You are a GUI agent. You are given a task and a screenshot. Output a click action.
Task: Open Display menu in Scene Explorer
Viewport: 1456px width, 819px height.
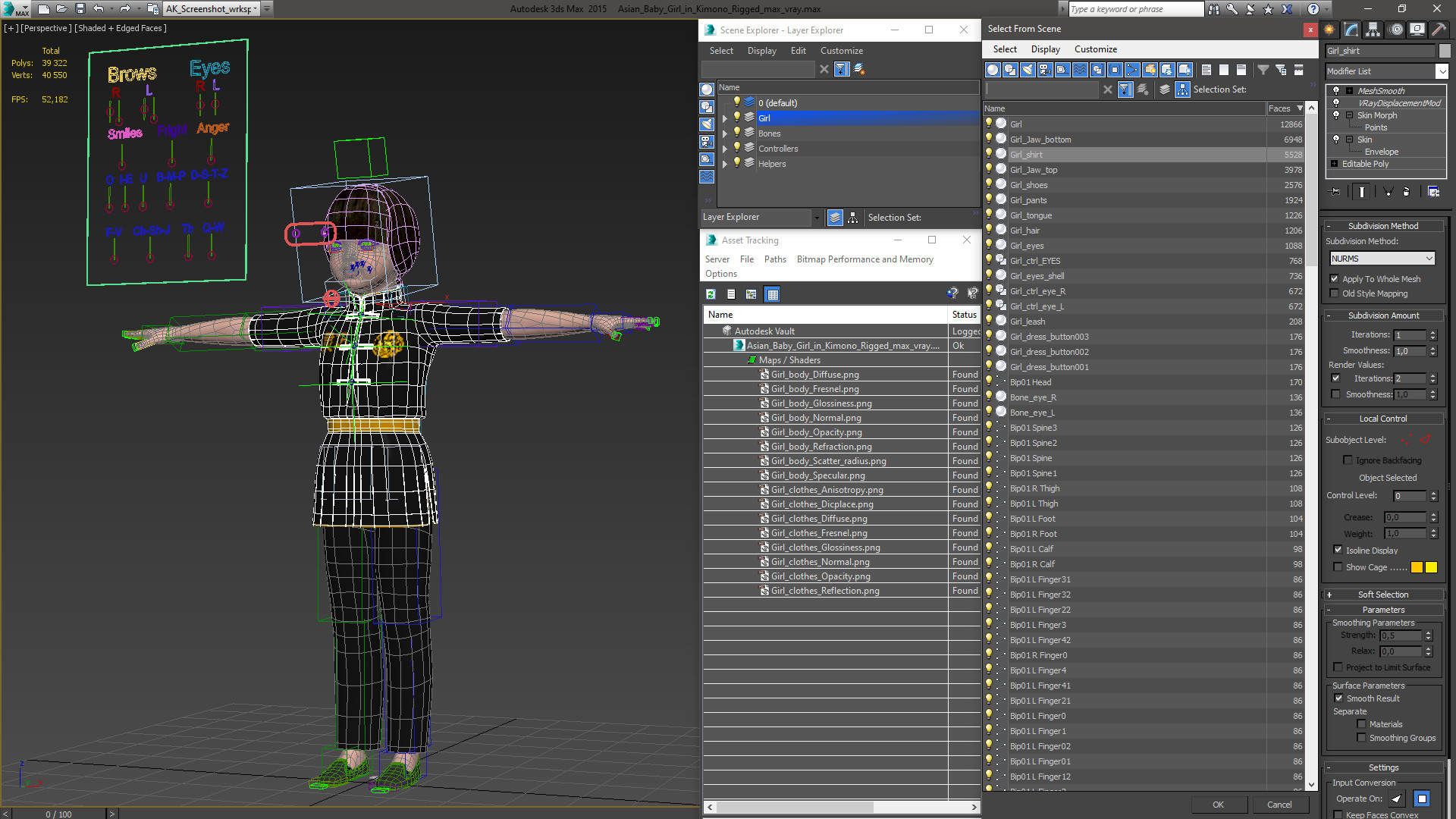(x=761, y=51)
